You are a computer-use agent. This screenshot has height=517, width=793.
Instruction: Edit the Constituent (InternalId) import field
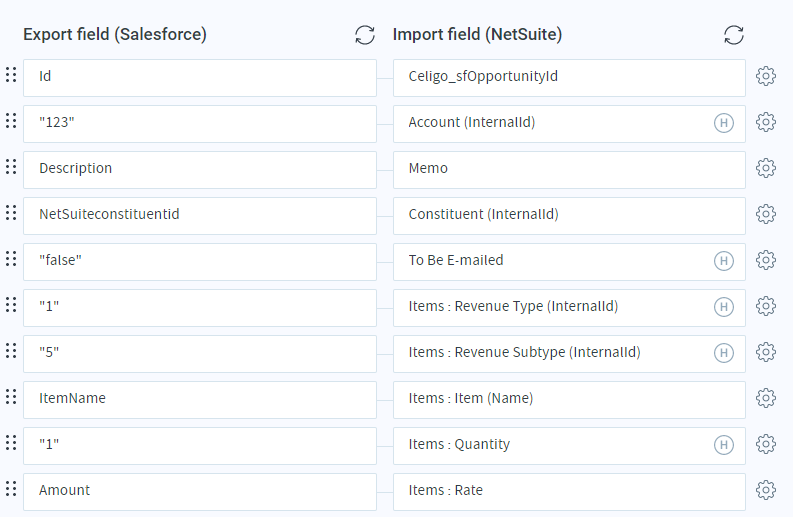569,216
